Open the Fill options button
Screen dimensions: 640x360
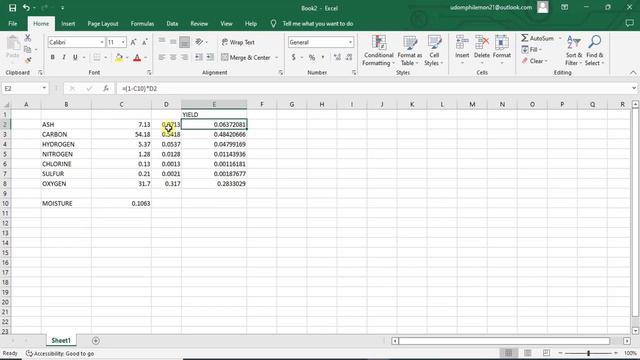[531, 49]
